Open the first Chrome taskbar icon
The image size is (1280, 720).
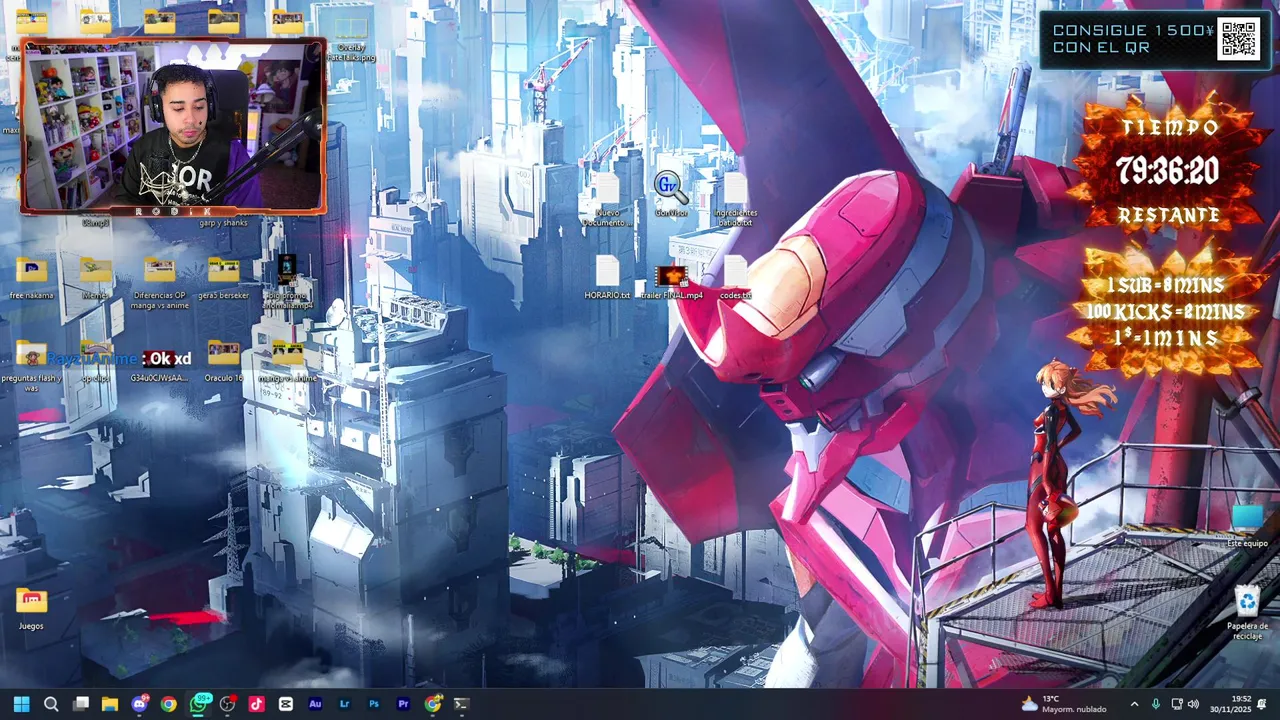point(168,704)
